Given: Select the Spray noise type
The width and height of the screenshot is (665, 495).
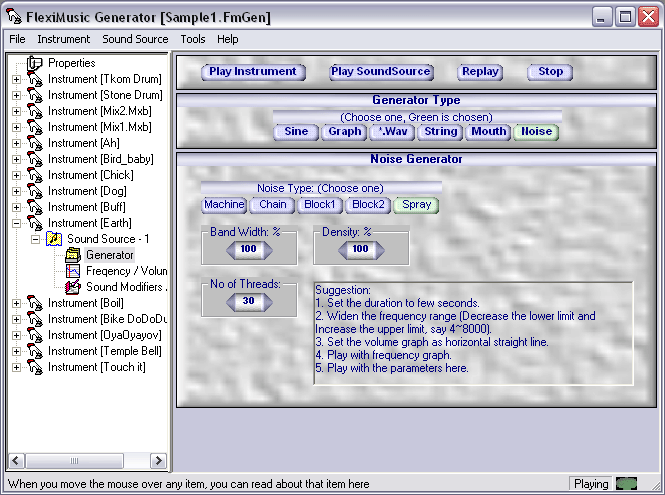Looking at the screenshot, I should click(416, 205).
